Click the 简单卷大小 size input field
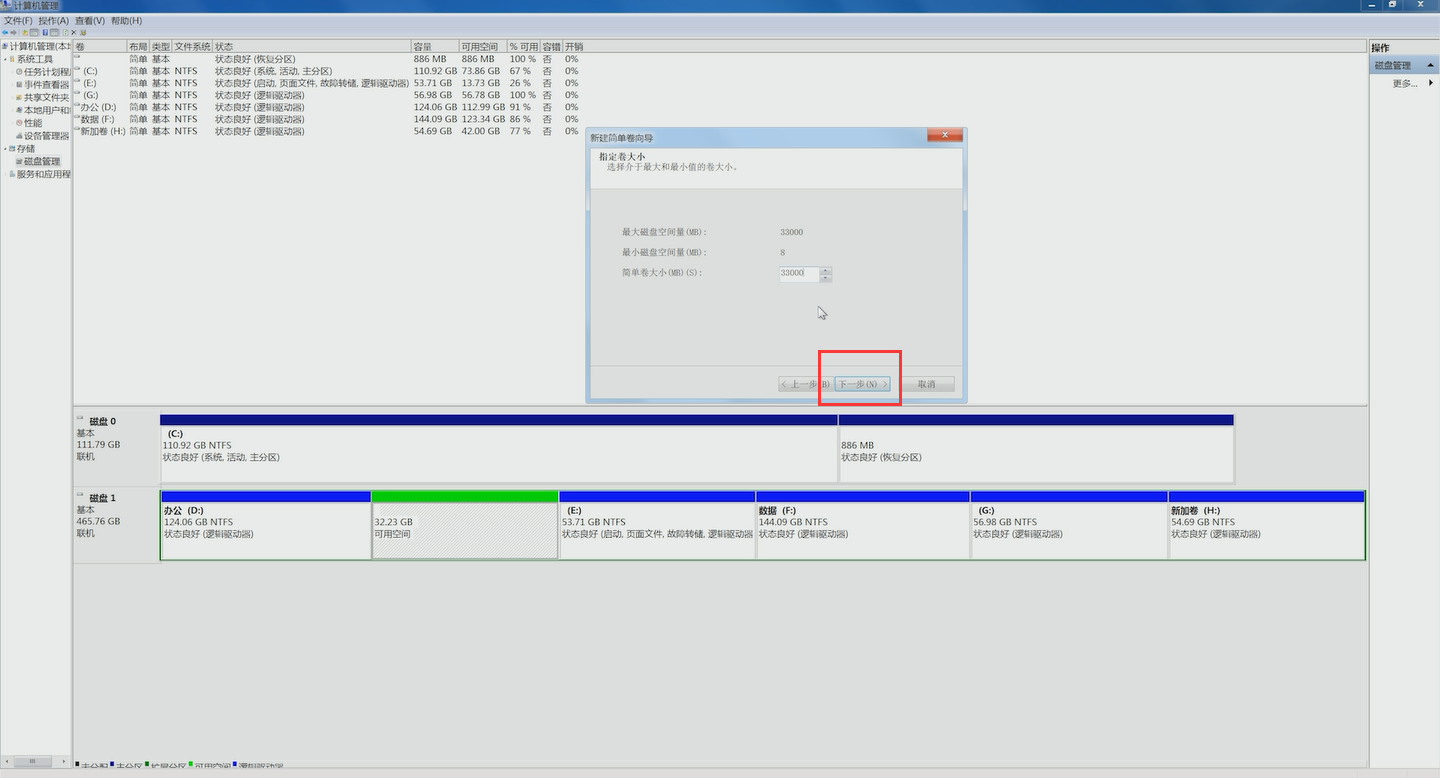The width and height of the screenshot is (1440, 778). tap(799, 273)
